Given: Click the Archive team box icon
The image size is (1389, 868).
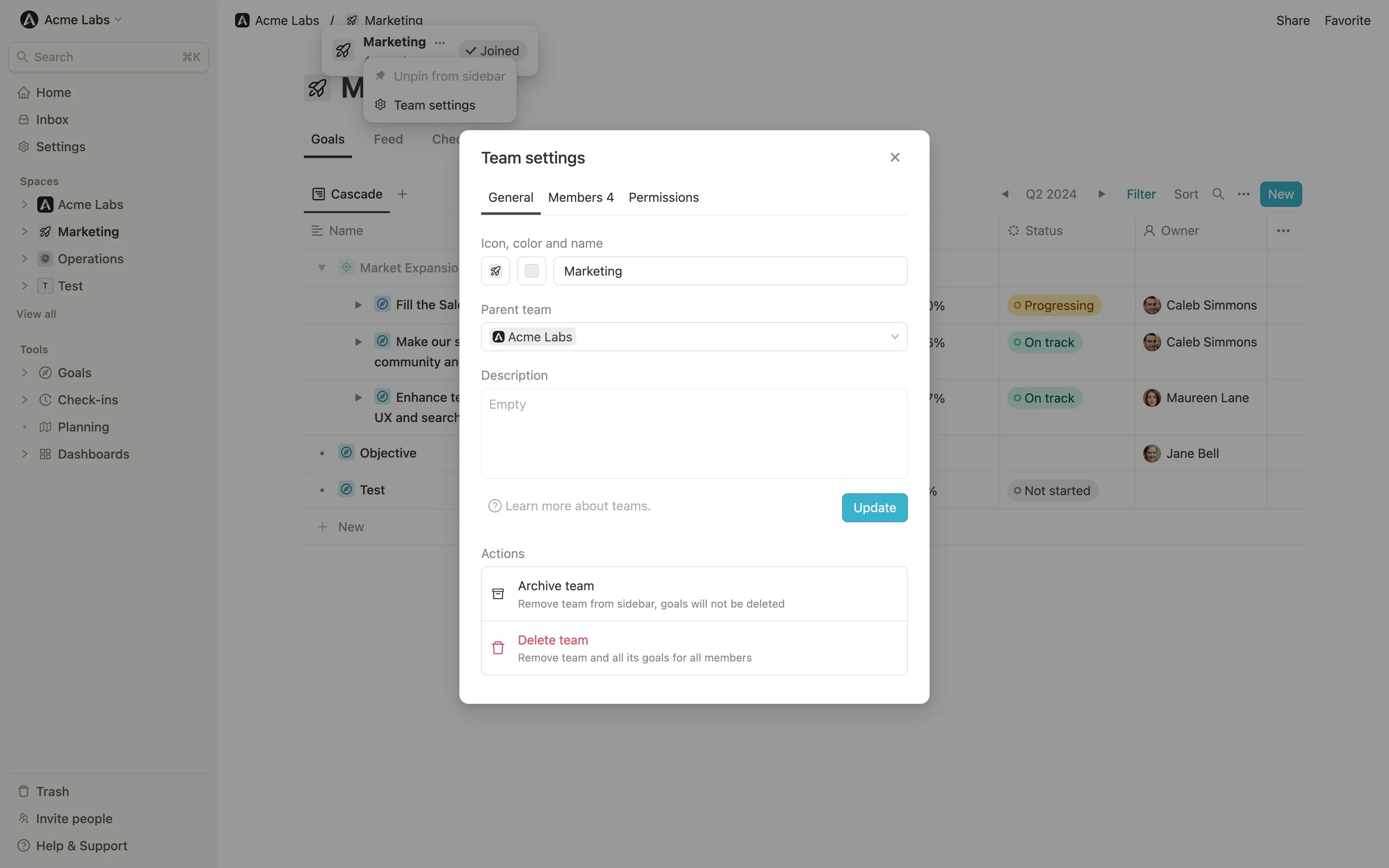Looking at the screenshot, I should pyautogui.click(x=498, y=593).
